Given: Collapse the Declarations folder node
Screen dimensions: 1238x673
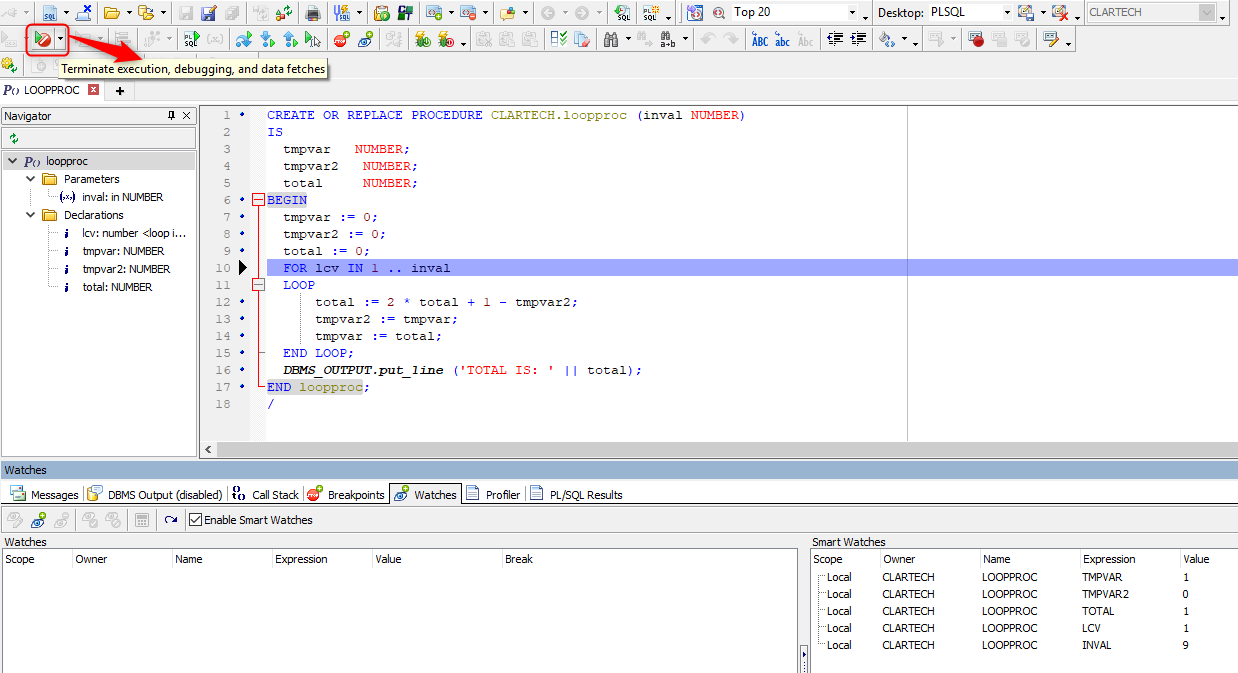Looking at the screenshot, I should 30,215.
